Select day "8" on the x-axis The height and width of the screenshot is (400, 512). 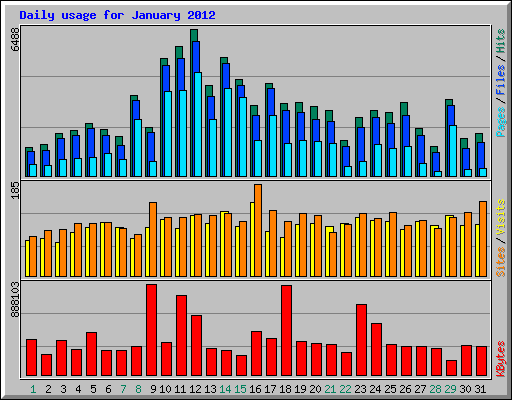(x=138, y=389)
